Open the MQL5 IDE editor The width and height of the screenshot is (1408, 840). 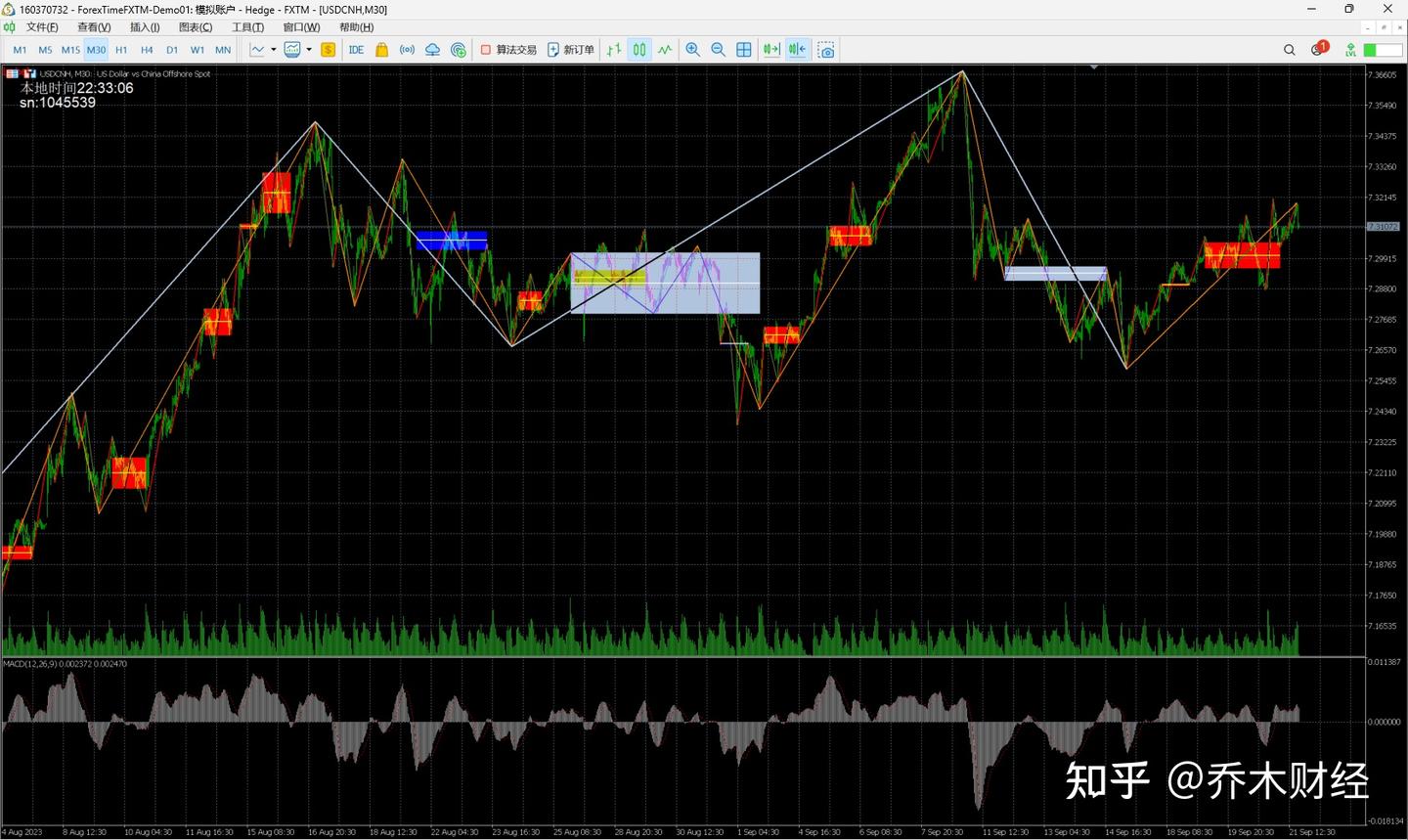[x=356, y=50]
